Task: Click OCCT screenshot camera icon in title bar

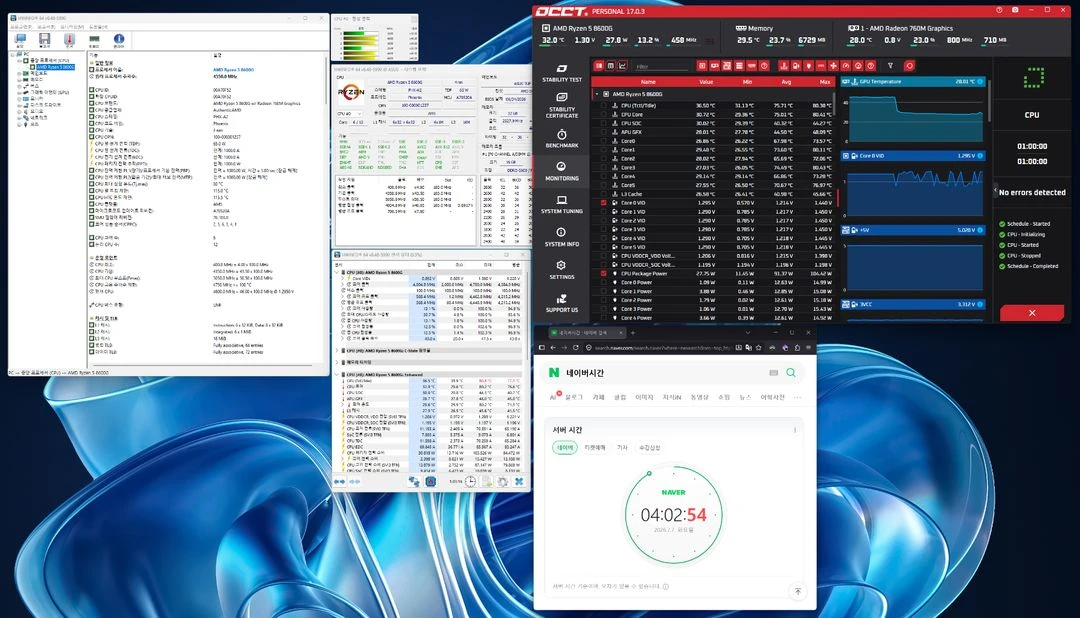Action: [x=1015, y=10]
